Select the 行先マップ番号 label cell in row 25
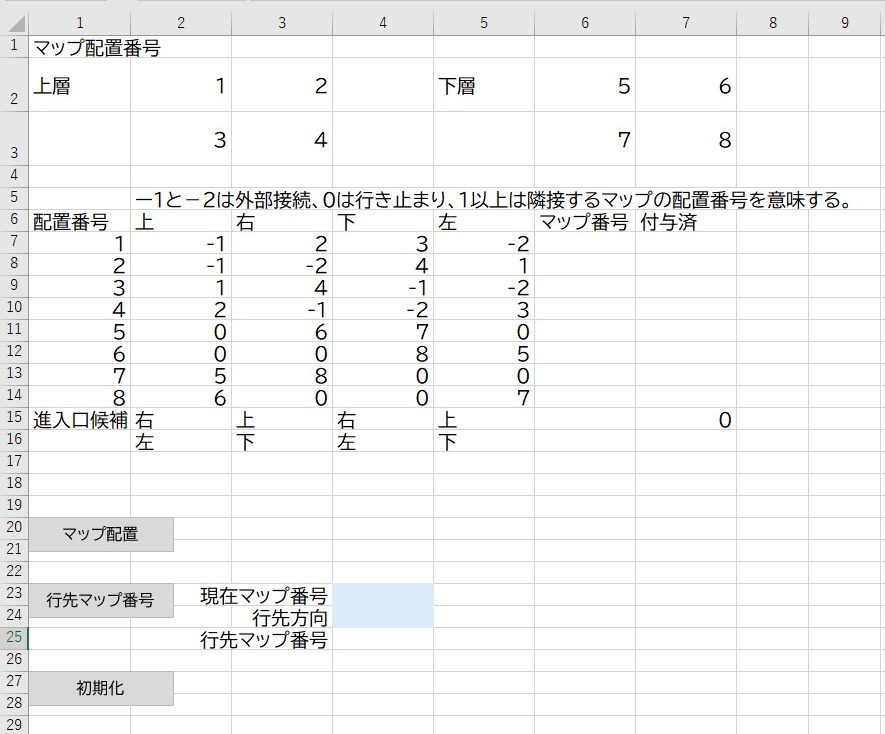Image resolution: width=885 pixels, height=734 pixels. 264,640
